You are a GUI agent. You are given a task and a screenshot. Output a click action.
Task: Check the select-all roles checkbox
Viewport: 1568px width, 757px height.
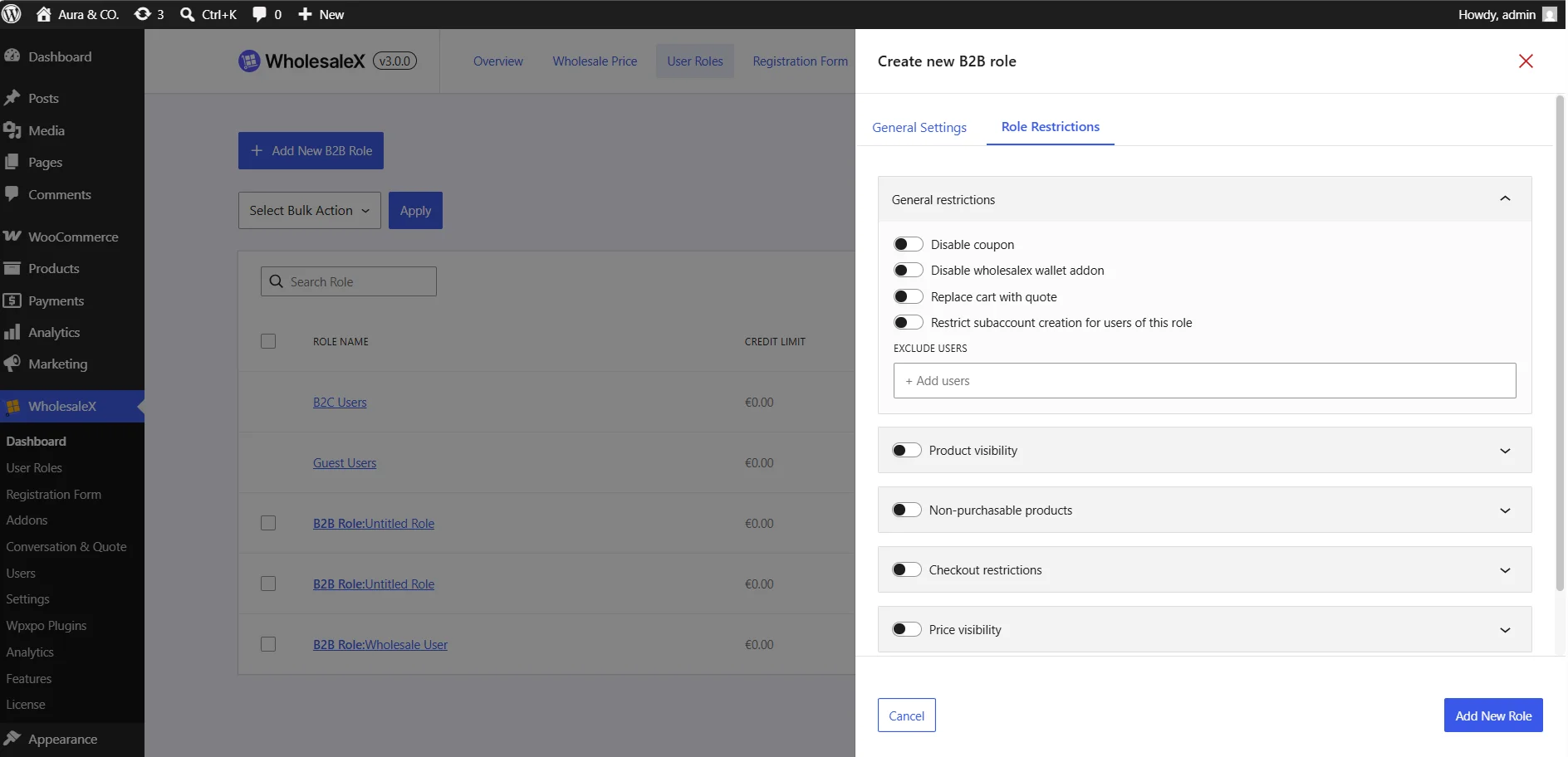(268, 341)
